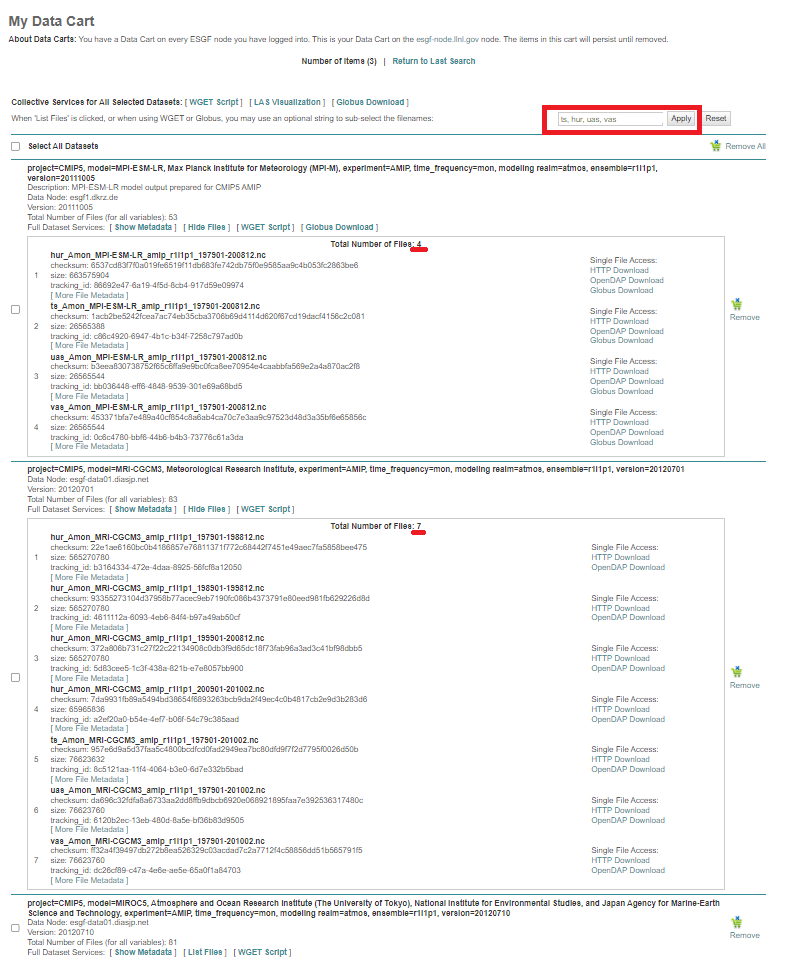The image size is (785, 964).
Task: Globus Download uas_Amon_MPI-ESM-LR file
Action: coord(621,391)
